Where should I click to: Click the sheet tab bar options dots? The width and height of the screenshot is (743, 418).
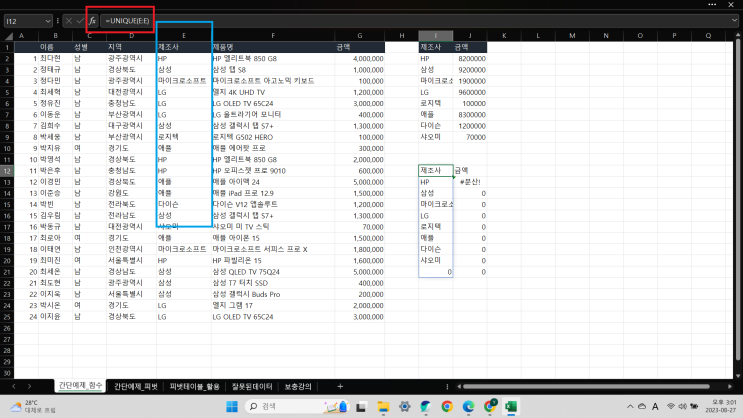click(x=447, y=387)
